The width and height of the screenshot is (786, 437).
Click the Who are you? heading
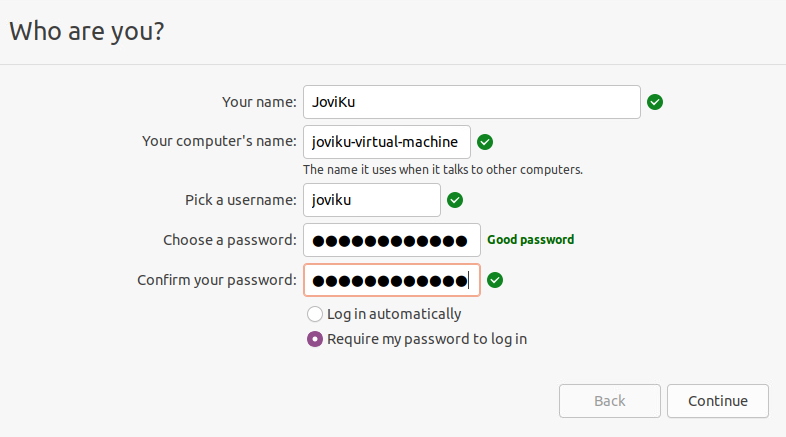coord(87,32)
